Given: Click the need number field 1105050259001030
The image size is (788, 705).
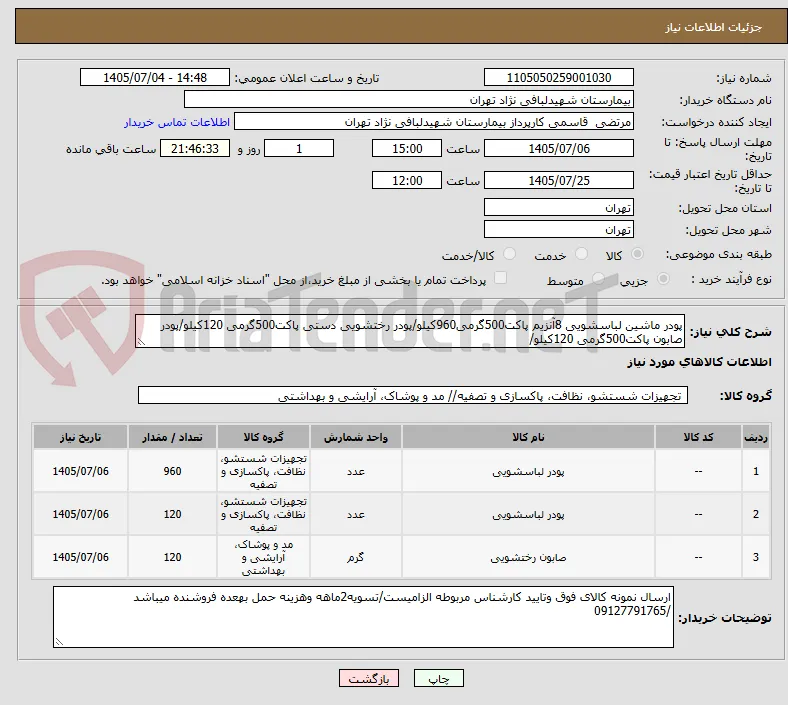Looking at the screenshot, I should 558,77.
